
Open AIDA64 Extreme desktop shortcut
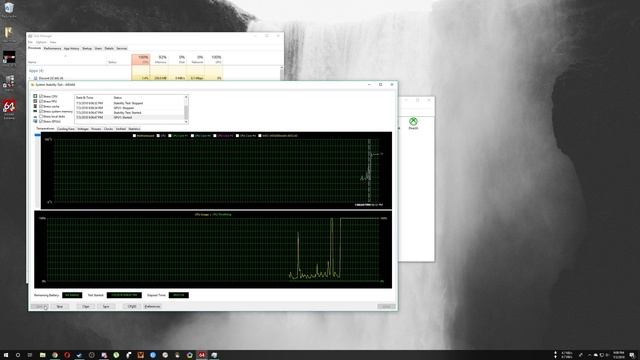[x=9, y=108]
